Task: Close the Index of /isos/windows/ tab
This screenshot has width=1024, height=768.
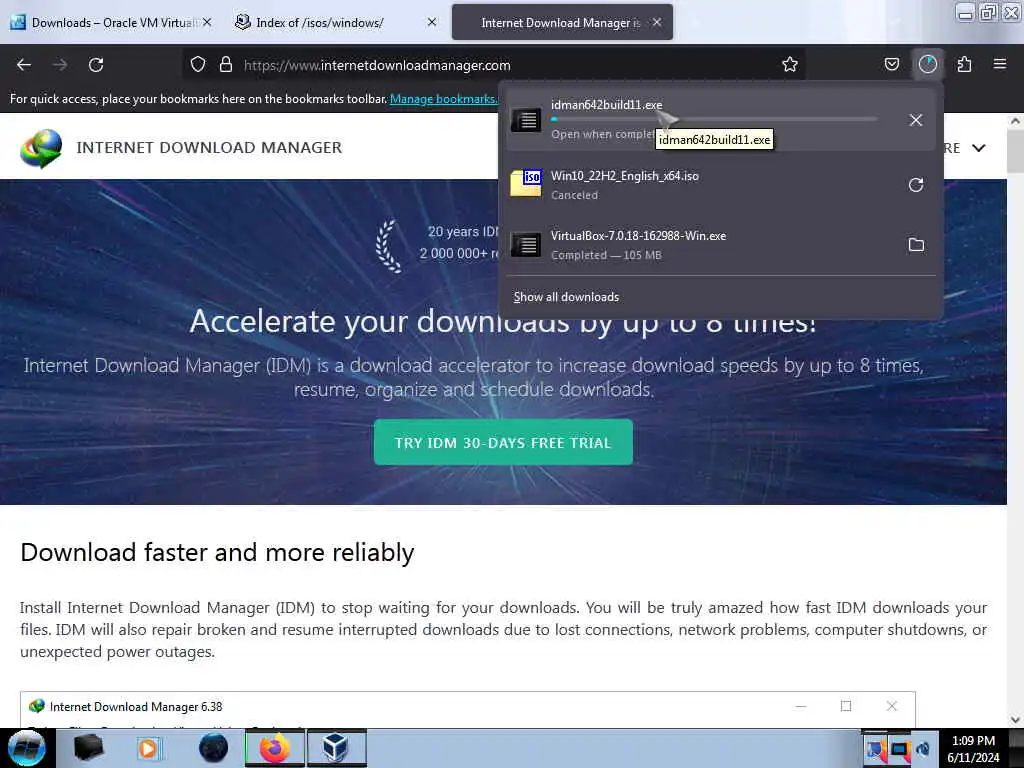Action: coord(432,22)
